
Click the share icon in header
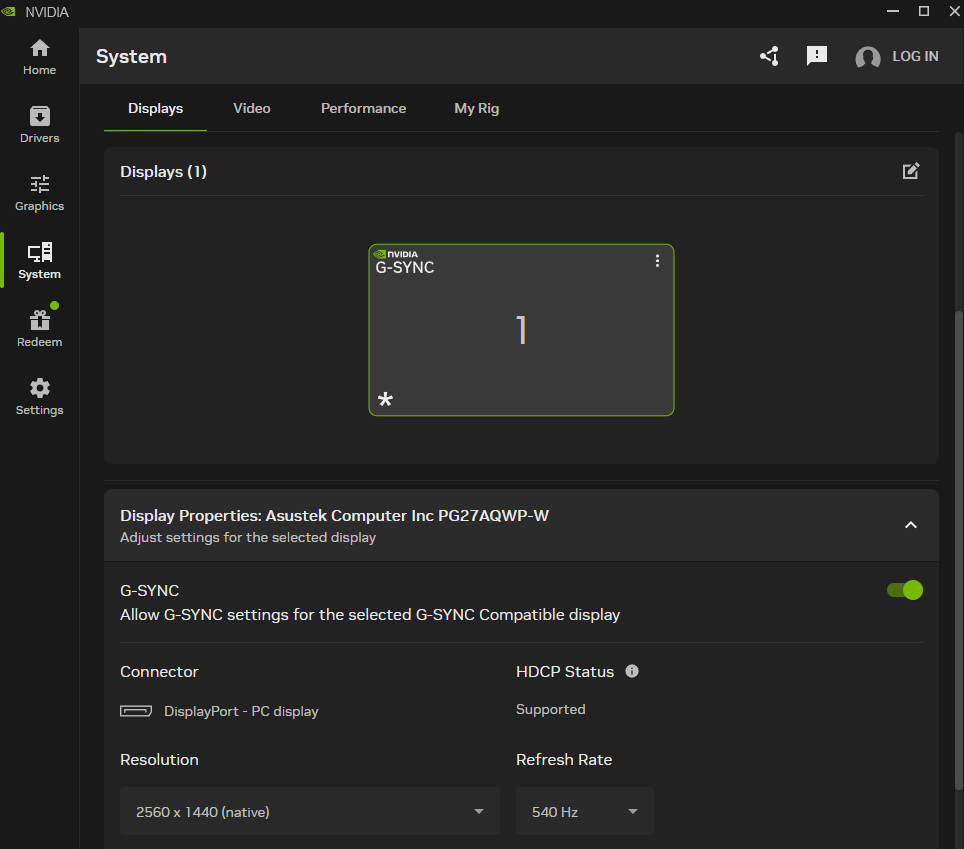coord(769,56)
